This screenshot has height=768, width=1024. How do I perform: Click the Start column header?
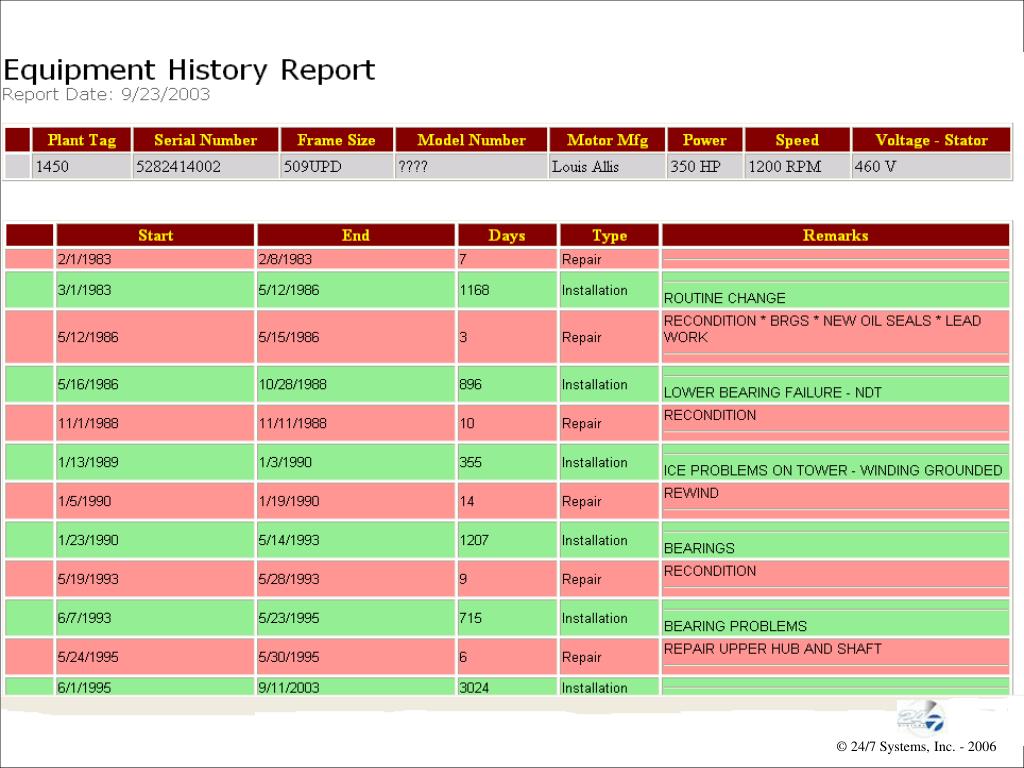coord(155,235)
